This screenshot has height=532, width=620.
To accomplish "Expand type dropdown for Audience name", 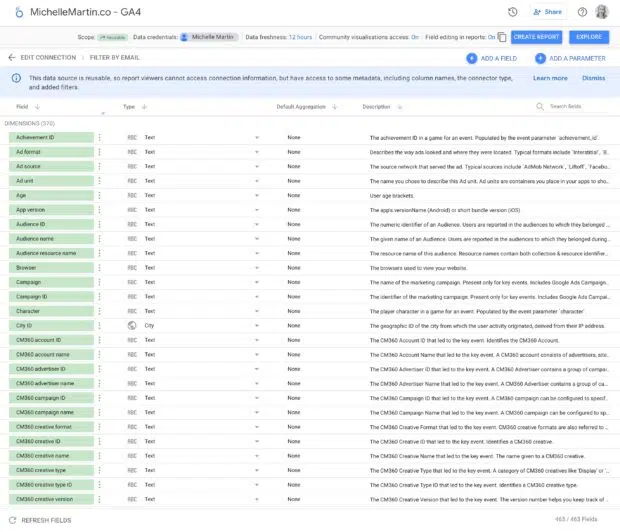I will click(x=257, y=239).
